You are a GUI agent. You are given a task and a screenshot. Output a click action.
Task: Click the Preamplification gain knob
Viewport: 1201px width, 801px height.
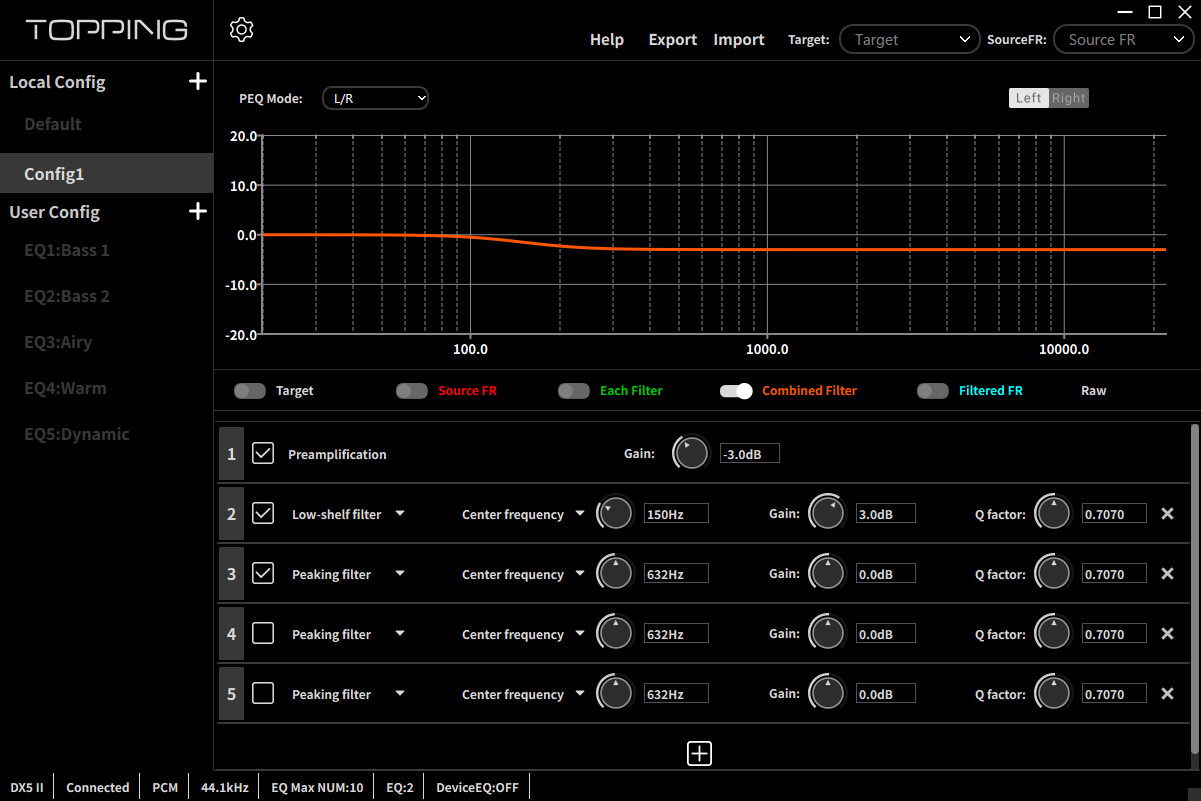[x=691, y=454]
